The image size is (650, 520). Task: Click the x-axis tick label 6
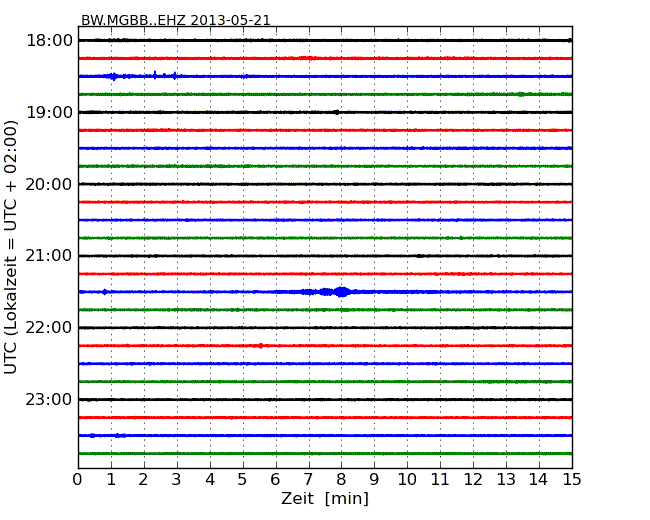coord(275,480)
